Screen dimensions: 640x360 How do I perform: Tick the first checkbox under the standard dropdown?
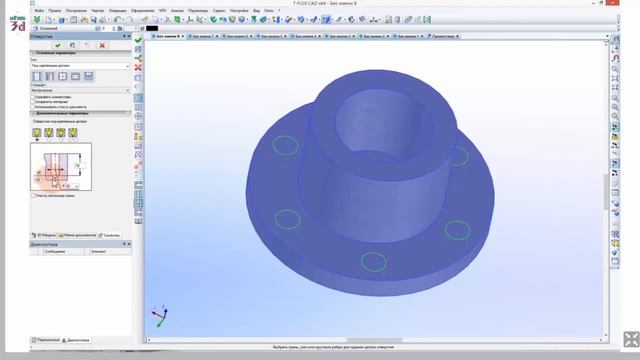coord(33,97)
